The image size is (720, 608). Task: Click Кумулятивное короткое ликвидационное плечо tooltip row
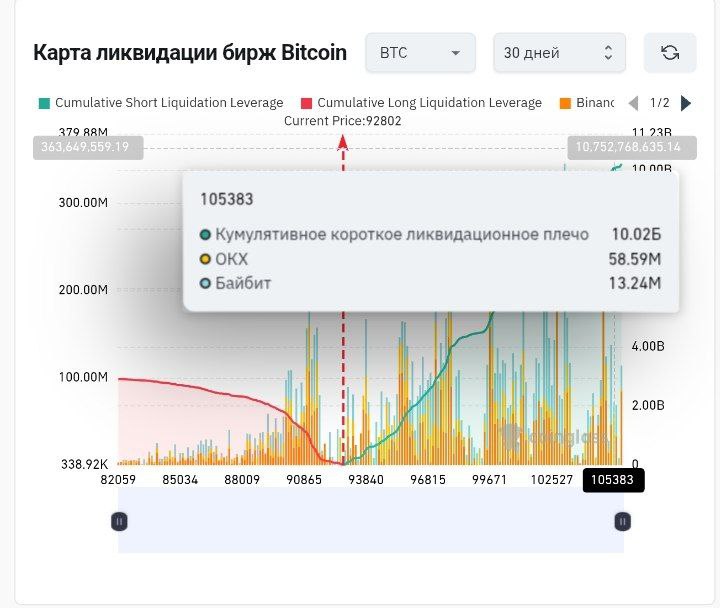[x=430, y=235]
